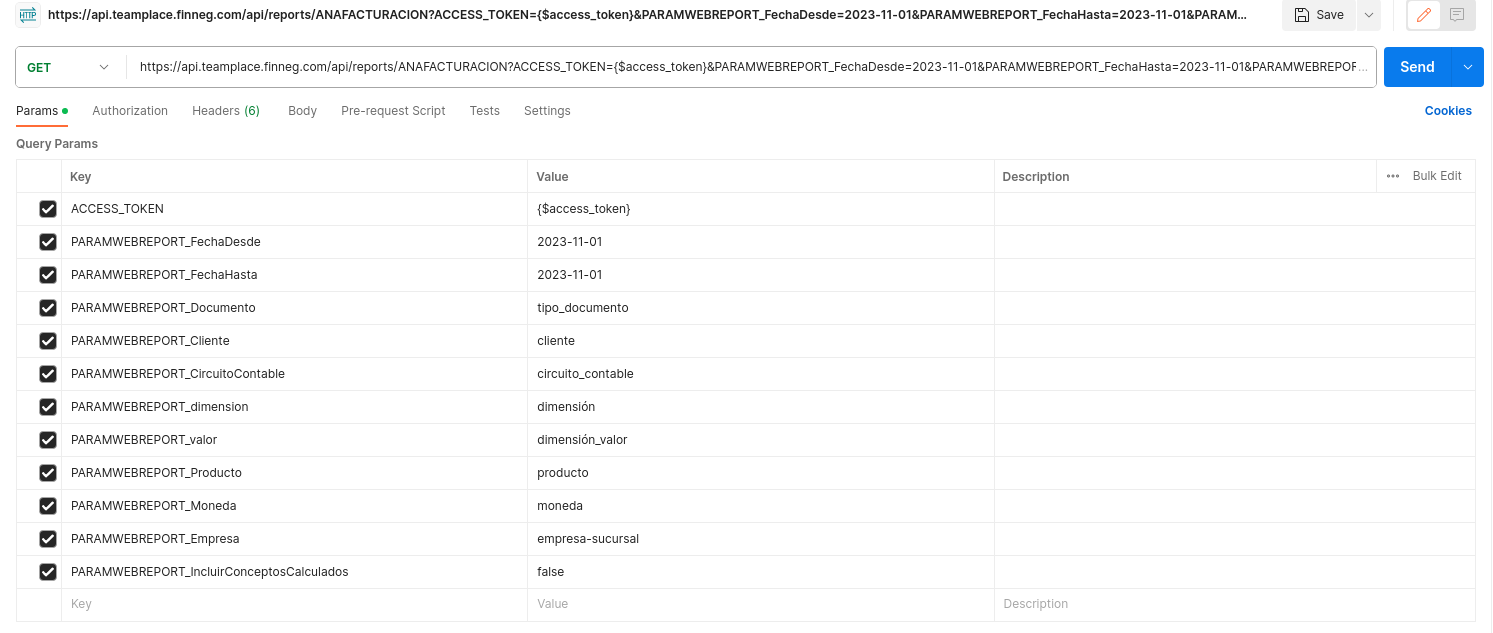Uncheck the PARAMWEBREPORT_Moneda row checkbox
The width and height of the screenshot is (1493, 633).
(47, 506)
